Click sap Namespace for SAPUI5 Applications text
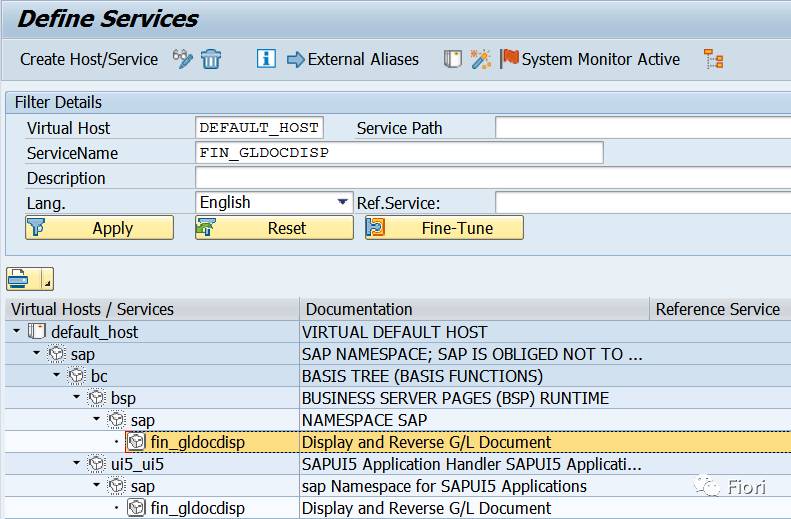The image size is (791, 519). point(444,486)
